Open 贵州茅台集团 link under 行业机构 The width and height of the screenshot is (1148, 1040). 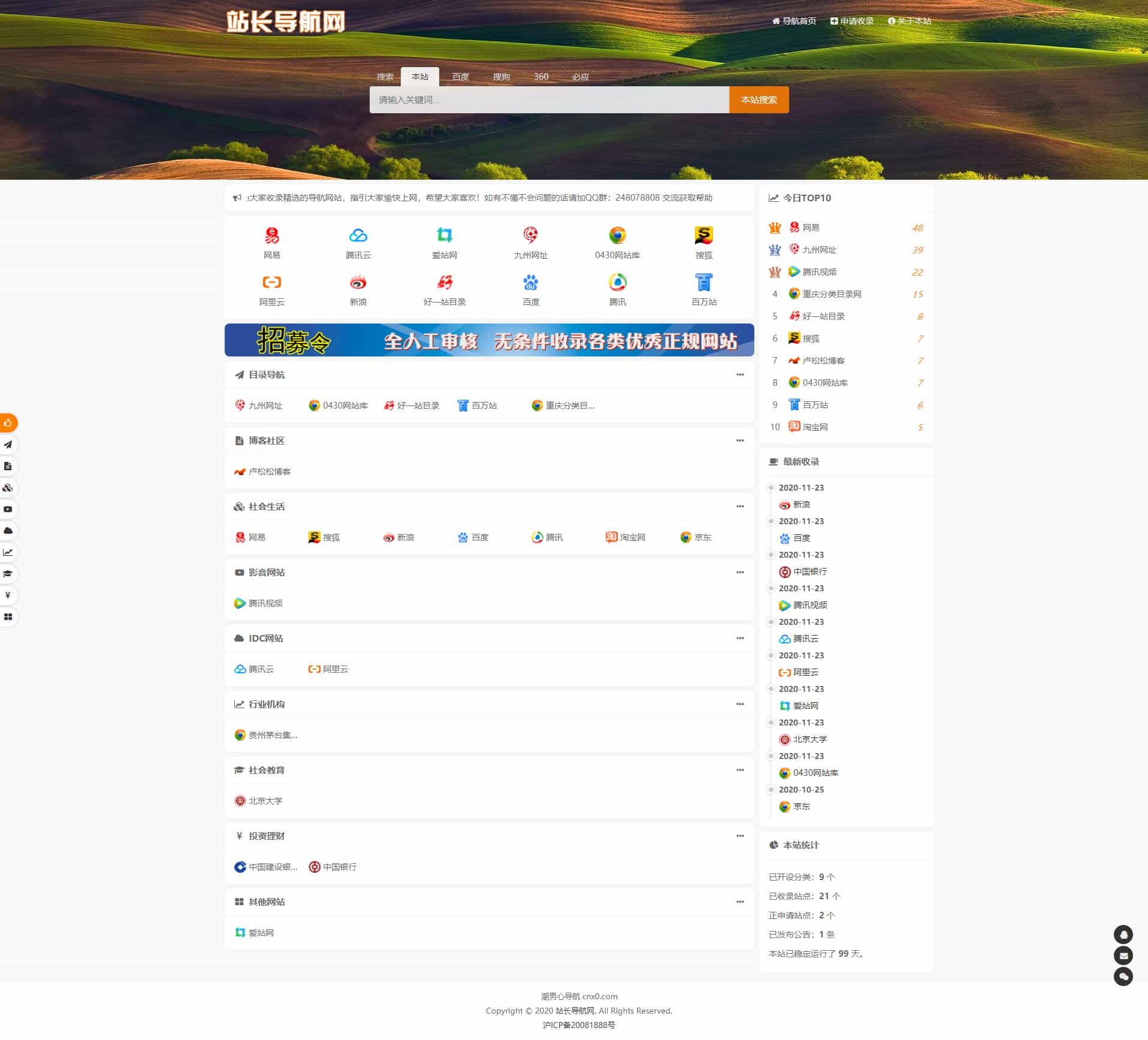coord(265,735)
